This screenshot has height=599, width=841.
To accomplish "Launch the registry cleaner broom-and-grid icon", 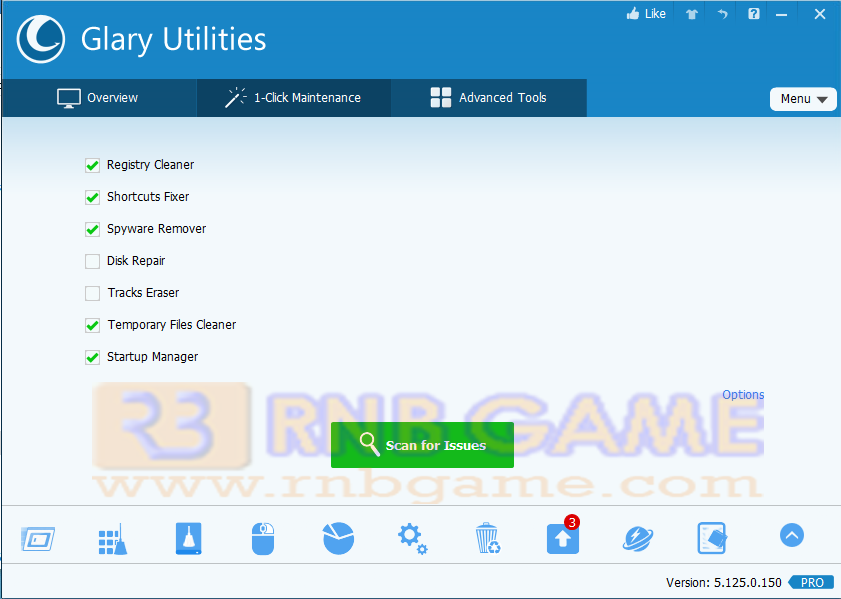I will 113,539.
